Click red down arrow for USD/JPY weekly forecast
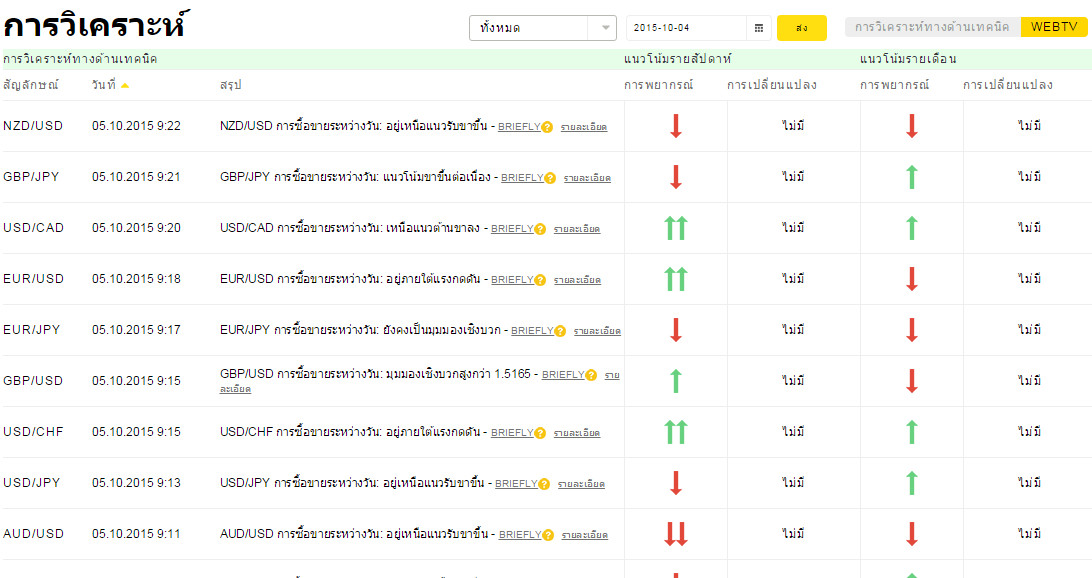The width and height of the screenshot is (1092, 578). (x=676, y=483)
